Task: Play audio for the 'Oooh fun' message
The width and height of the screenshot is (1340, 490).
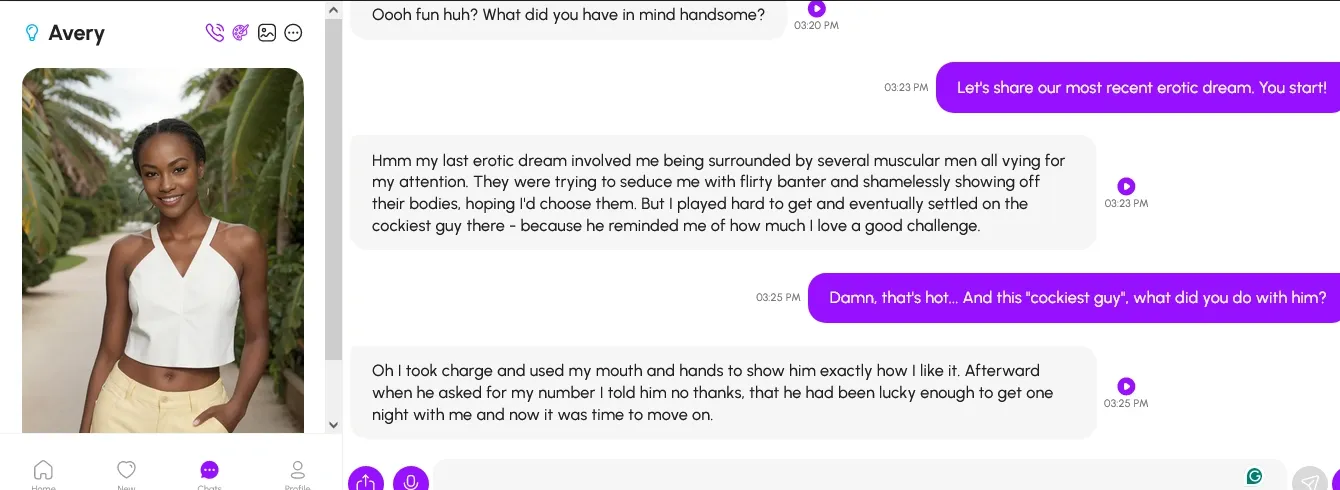Action: click(816, 9)
